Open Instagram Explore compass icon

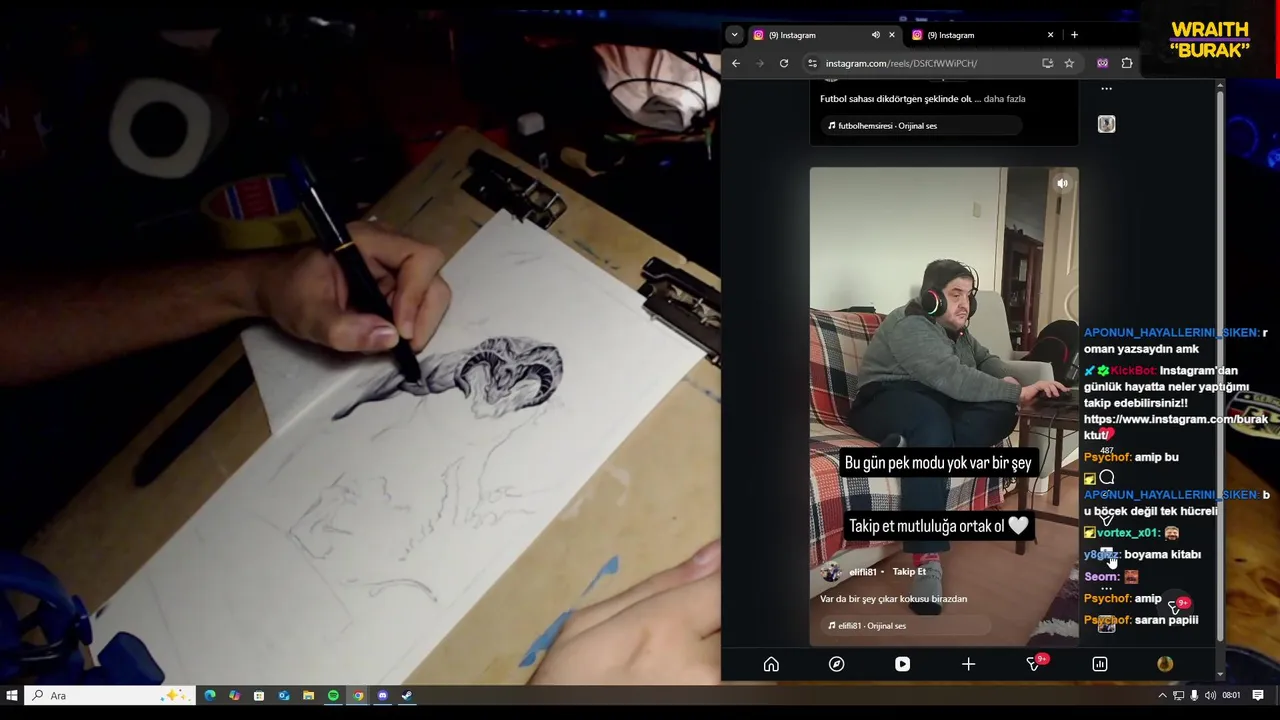[x=837, y=664]
